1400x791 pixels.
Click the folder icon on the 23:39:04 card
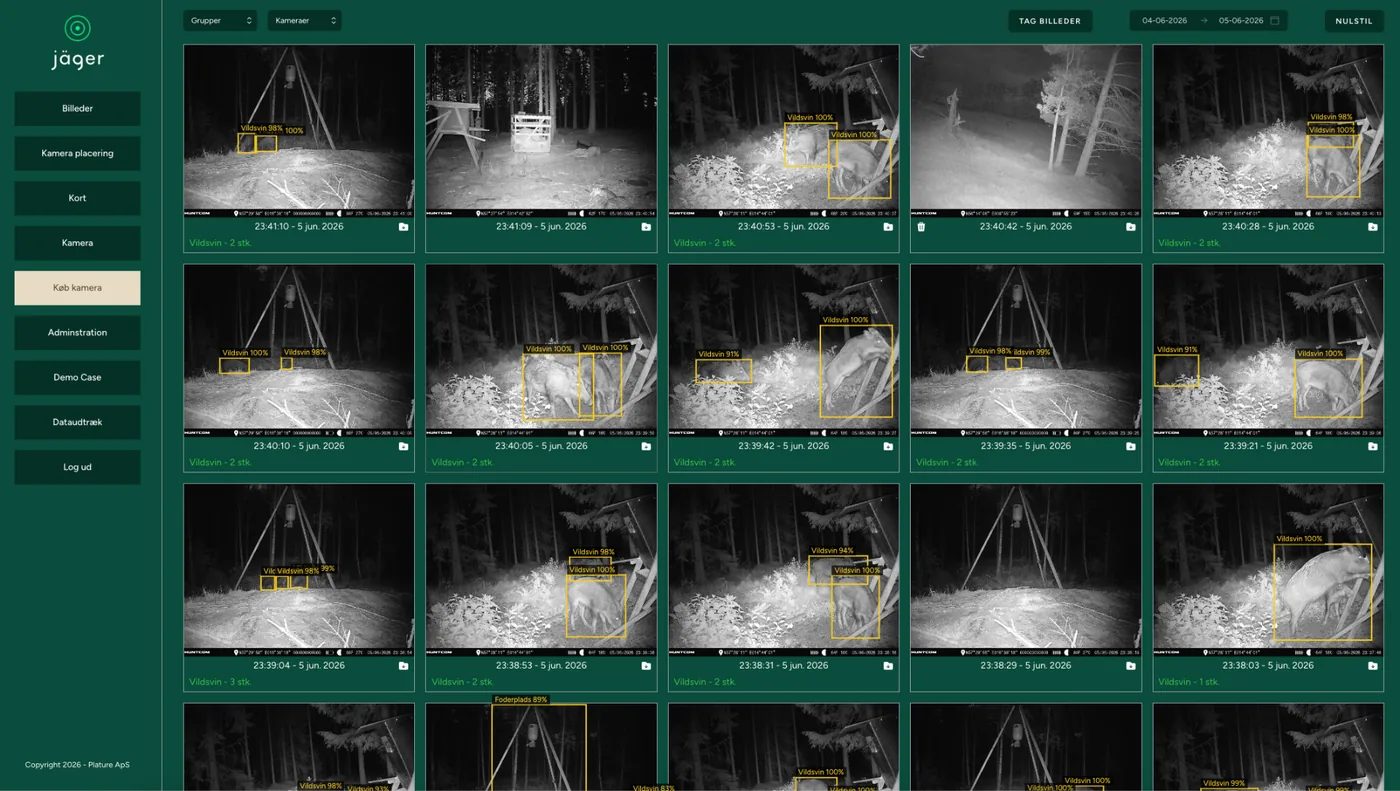coord(403,666)
